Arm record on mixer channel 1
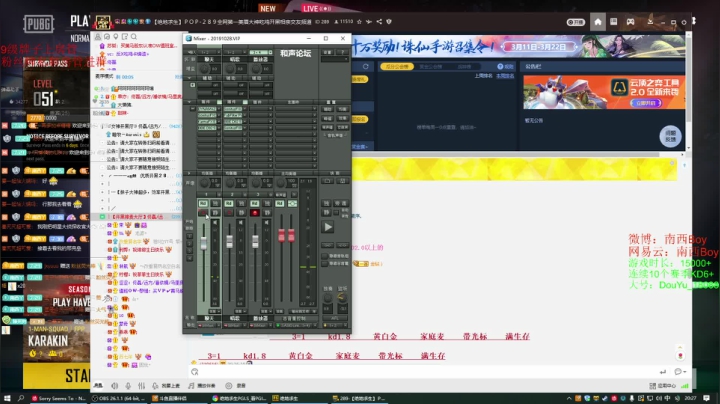Image resolution: width=720 pixels, height=404 pixels. pyautogui.click(x=203, y=213)
